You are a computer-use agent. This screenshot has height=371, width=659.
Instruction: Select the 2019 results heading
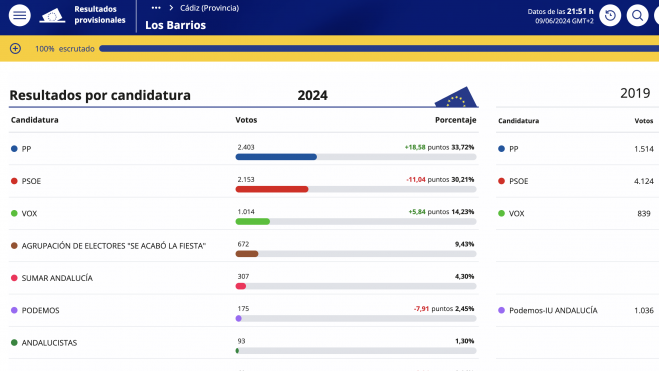pos(635,93)
